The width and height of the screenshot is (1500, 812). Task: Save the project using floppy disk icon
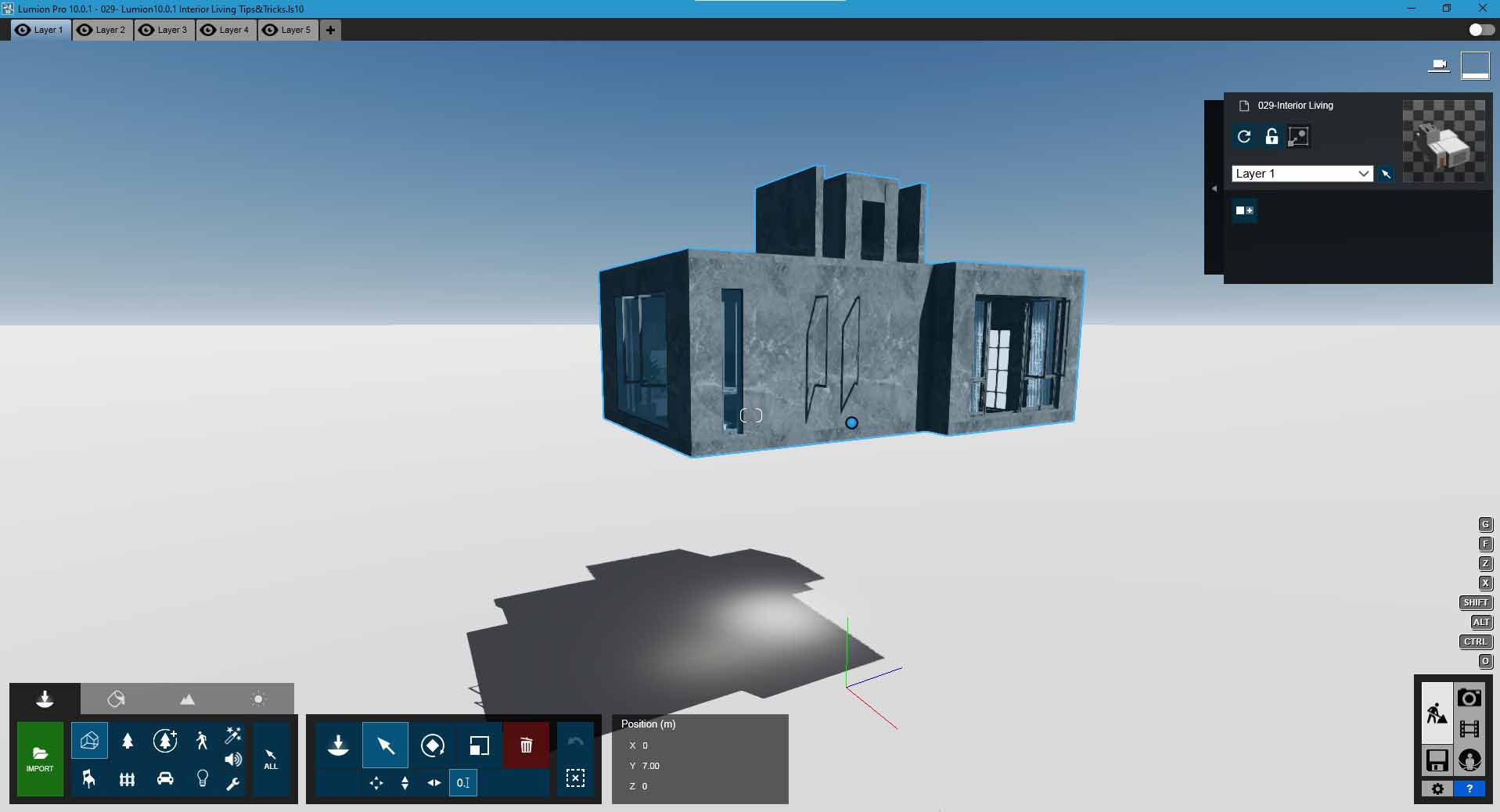click(x=1437, y=760)
